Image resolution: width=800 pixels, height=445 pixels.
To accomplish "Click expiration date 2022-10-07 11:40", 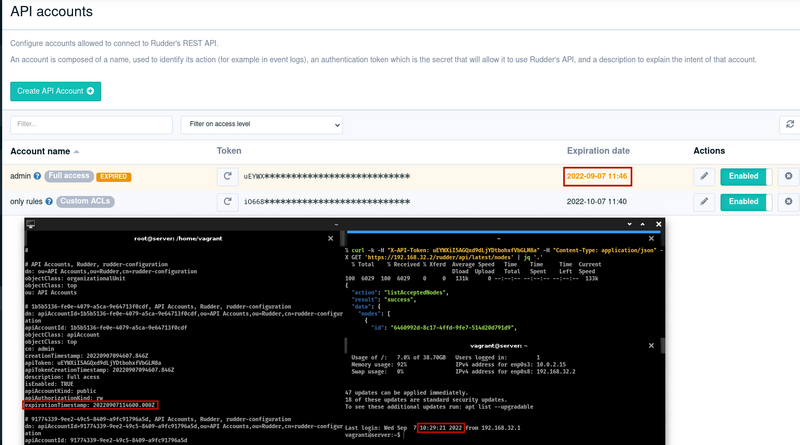I will click(x=597, y=202).
